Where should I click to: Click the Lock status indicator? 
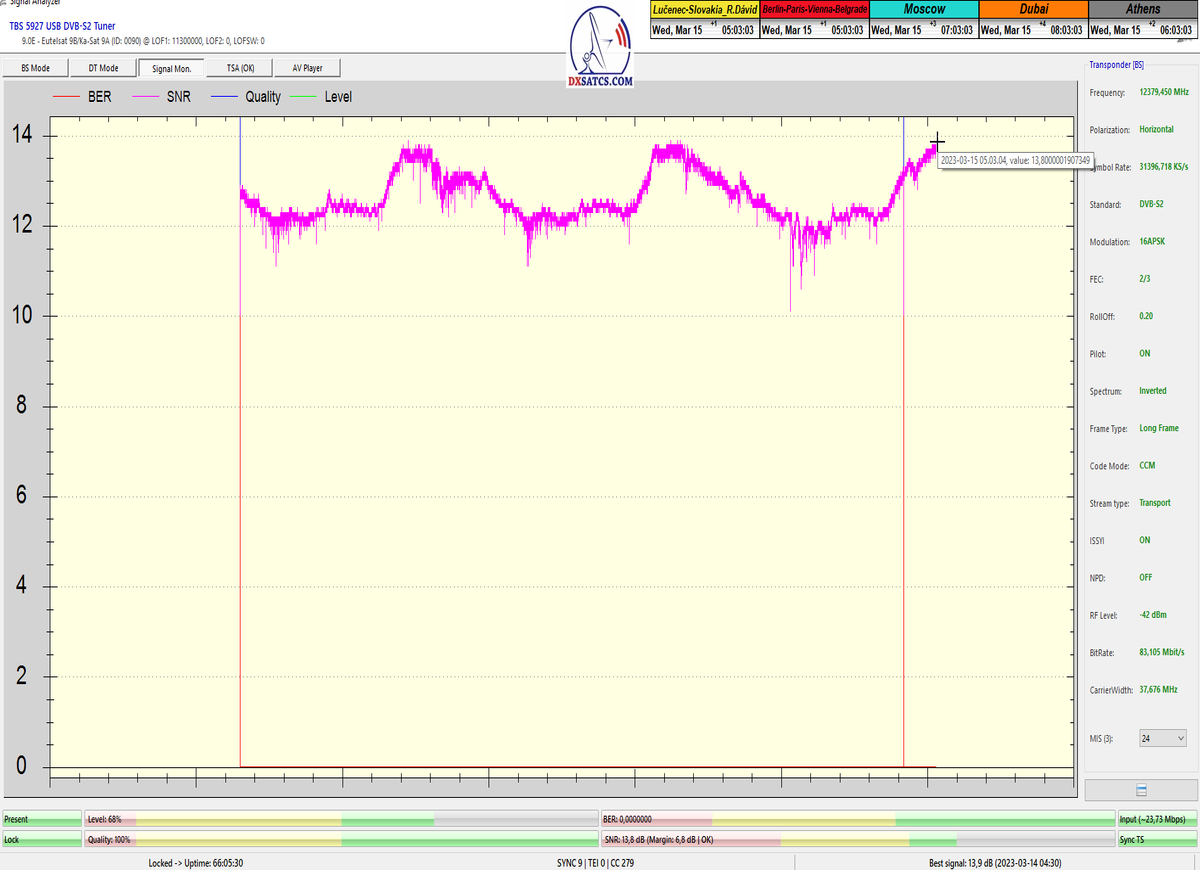41,840
